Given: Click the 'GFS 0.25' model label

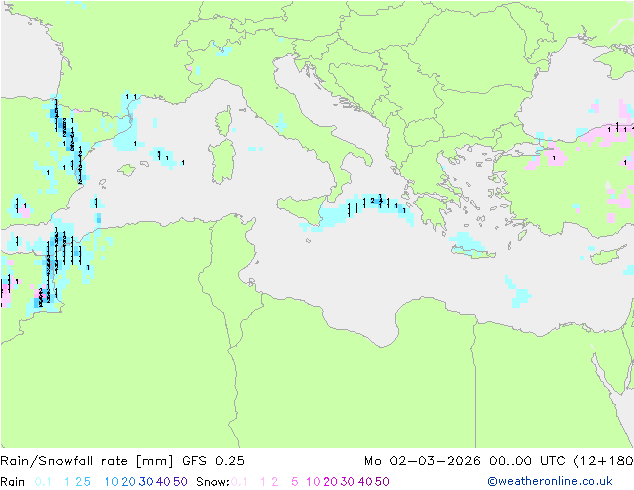Looking at the screenshot, I should click(213, 461).
